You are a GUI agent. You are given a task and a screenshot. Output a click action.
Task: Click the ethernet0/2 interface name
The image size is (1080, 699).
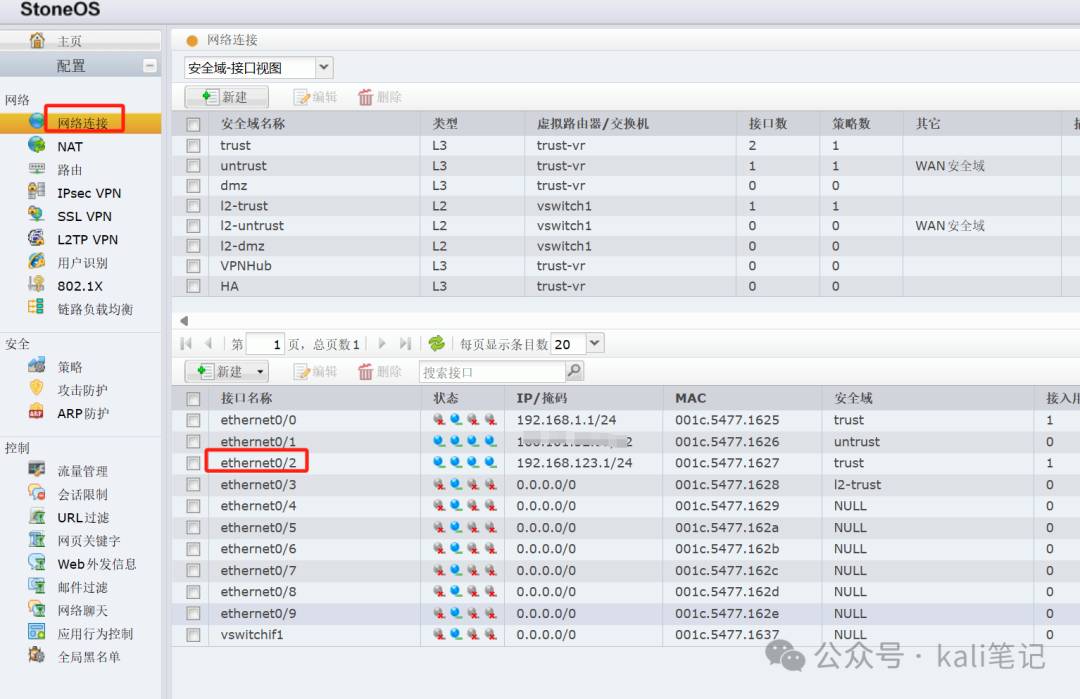click(258, 463)
